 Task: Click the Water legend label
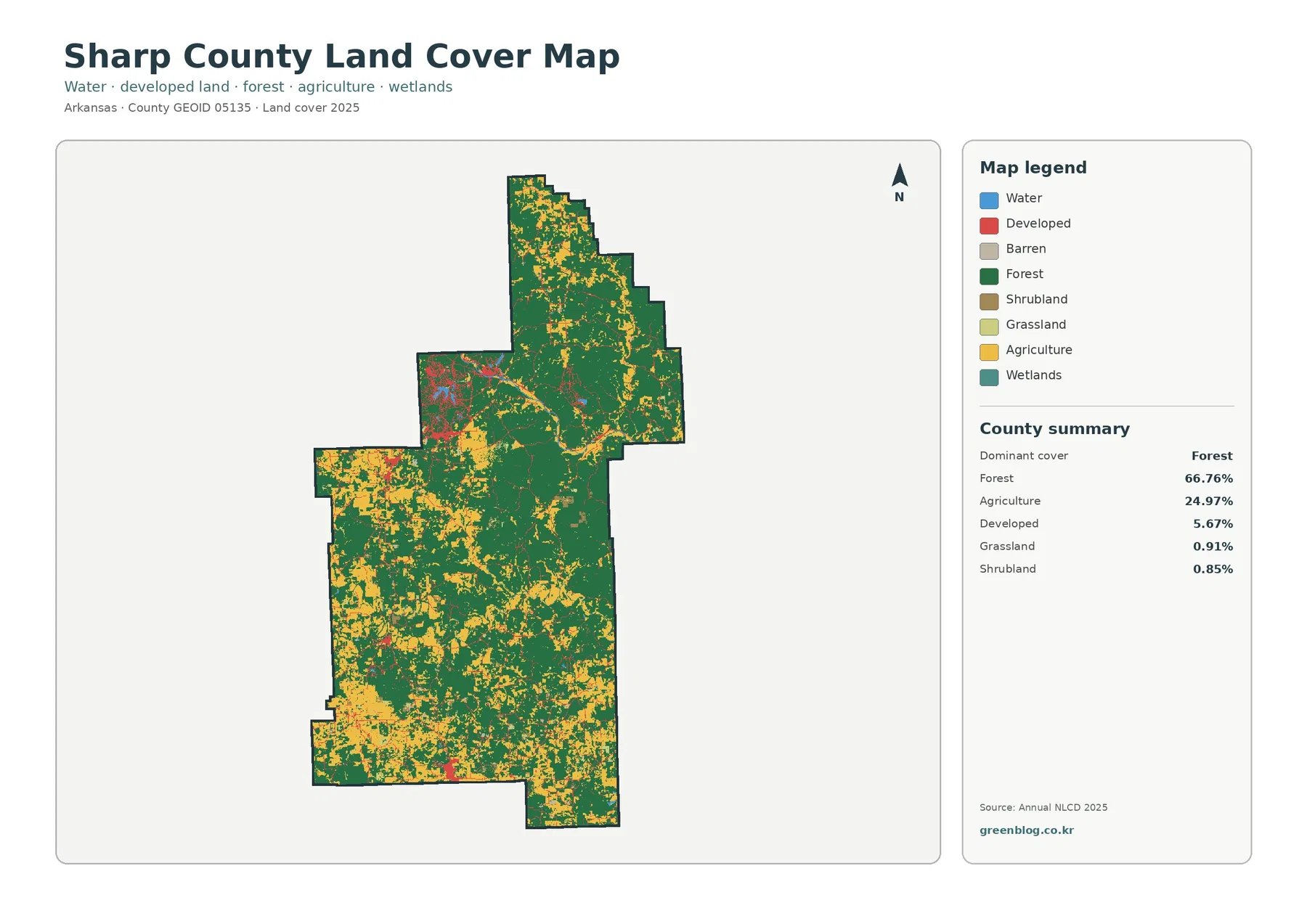coord(1024,198)
